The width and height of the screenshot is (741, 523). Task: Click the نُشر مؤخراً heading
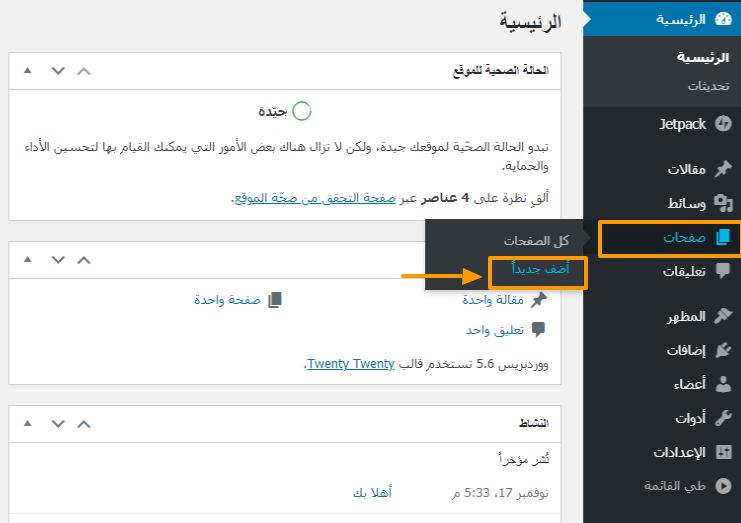click(524, 459)
